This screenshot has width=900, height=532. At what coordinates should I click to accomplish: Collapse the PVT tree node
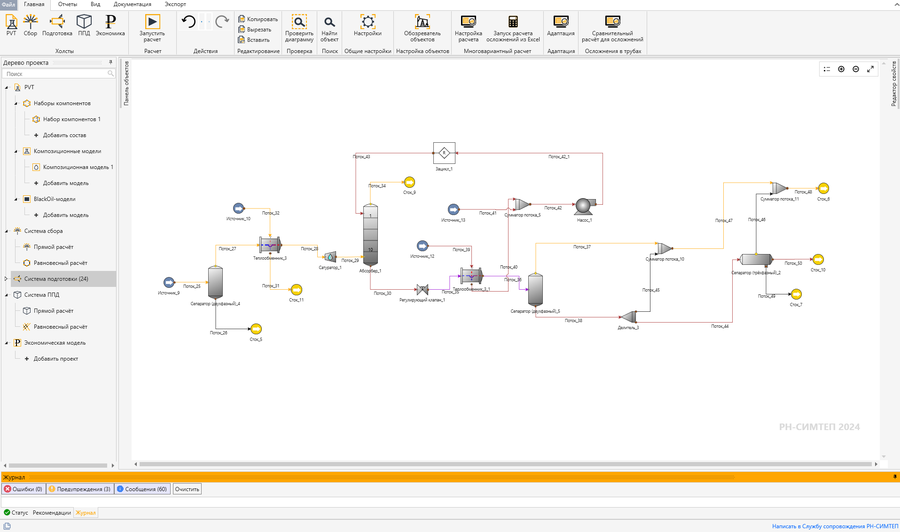click(x=7, y=87)
